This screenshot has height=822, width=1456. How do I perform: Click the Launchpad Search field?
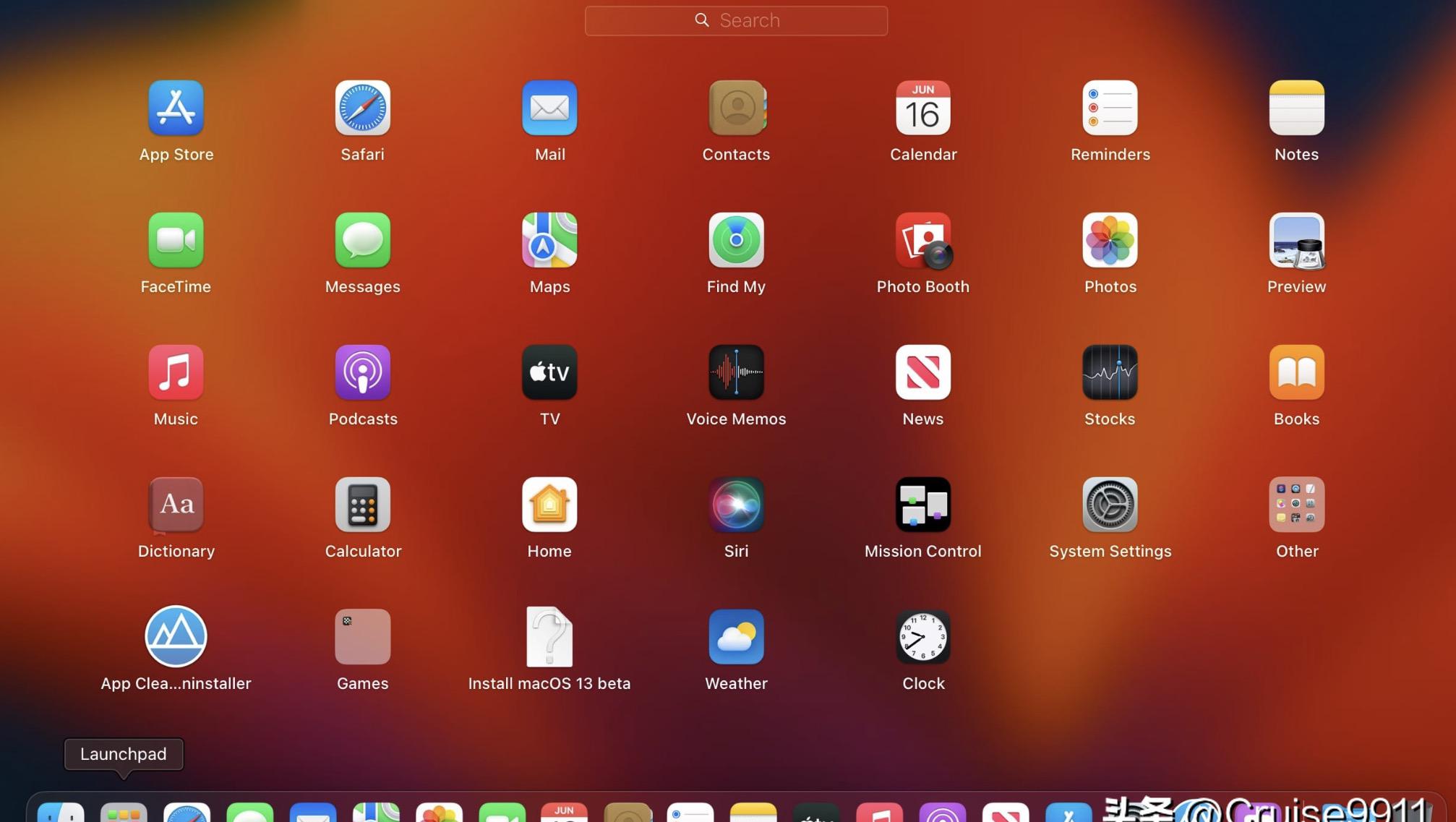tap(736, 20)
